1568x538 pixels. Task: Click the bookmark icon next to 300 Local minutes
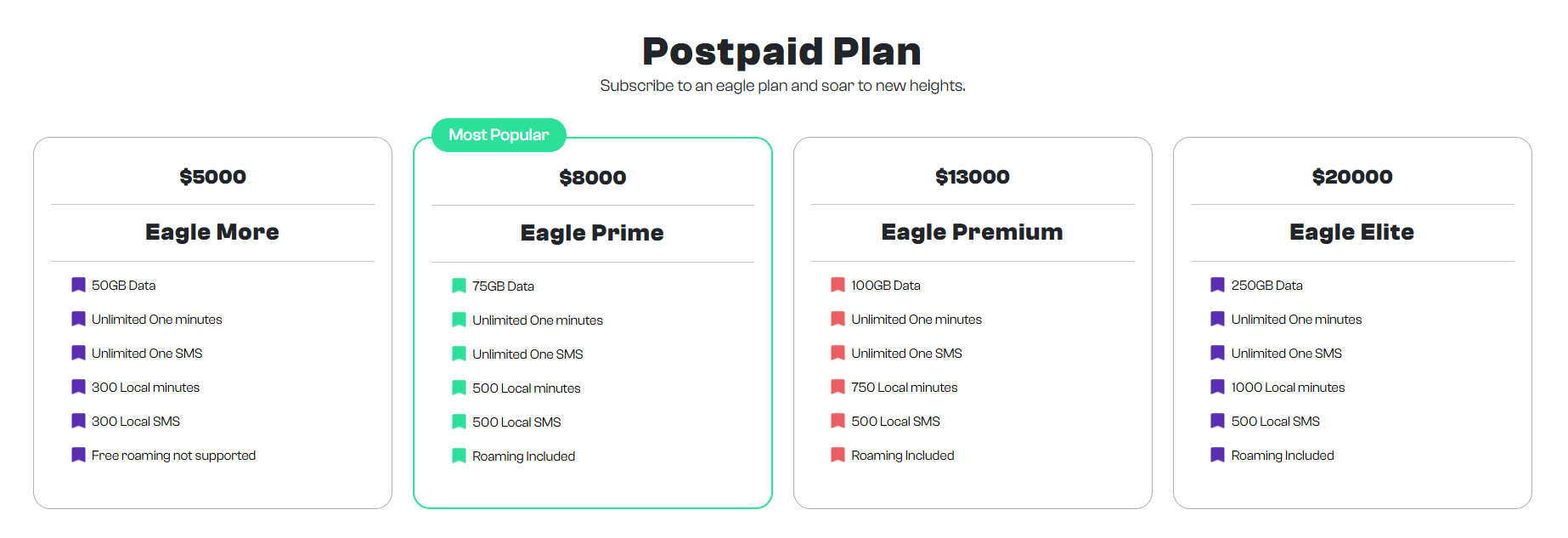pyautogui.click(x=78, y=387)
